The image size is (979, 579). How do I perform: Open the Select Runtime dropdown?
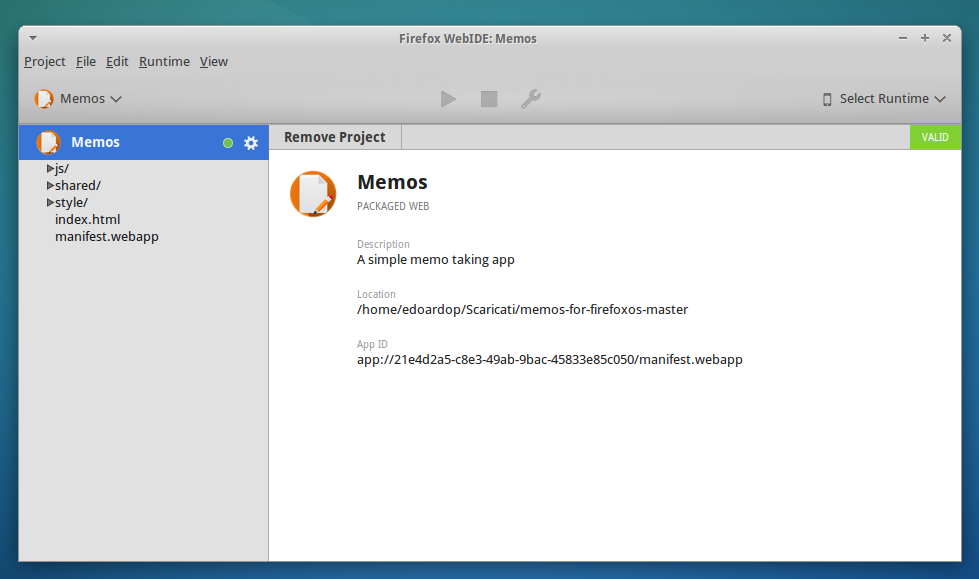click(x=883, y=98)
